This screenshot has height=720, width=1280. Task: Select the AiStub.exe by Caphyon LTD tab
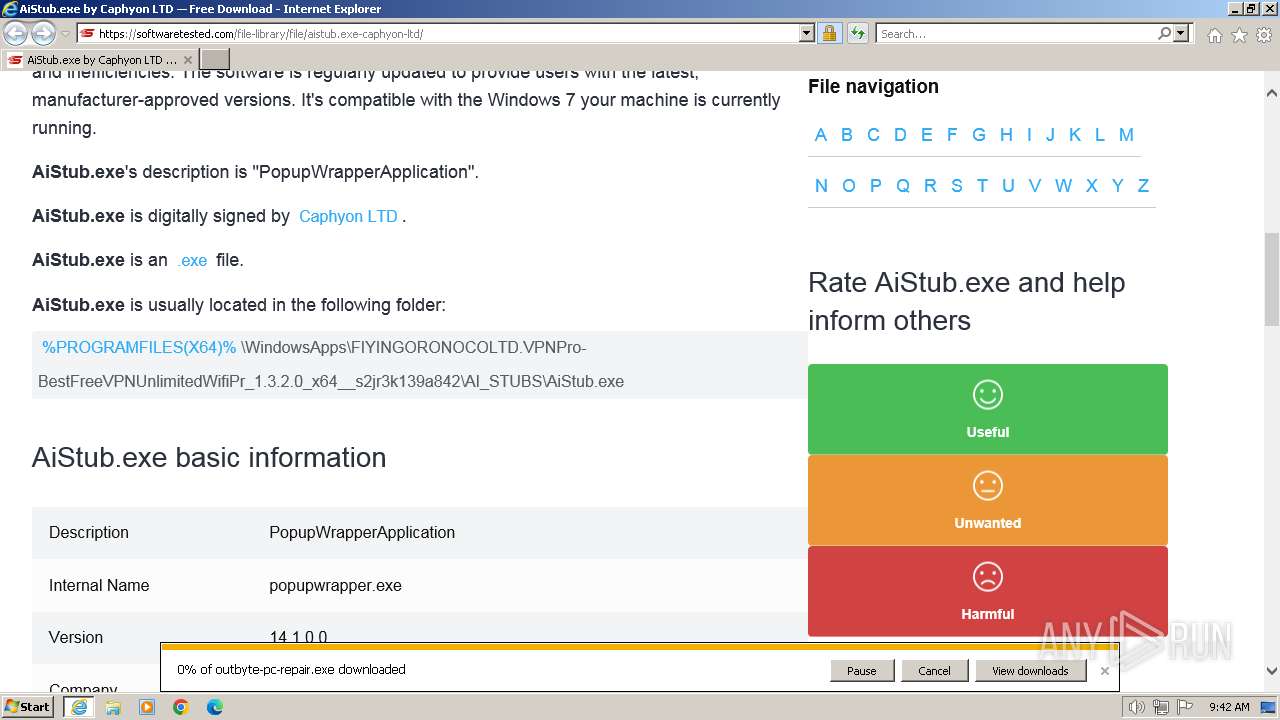[99, 60]
